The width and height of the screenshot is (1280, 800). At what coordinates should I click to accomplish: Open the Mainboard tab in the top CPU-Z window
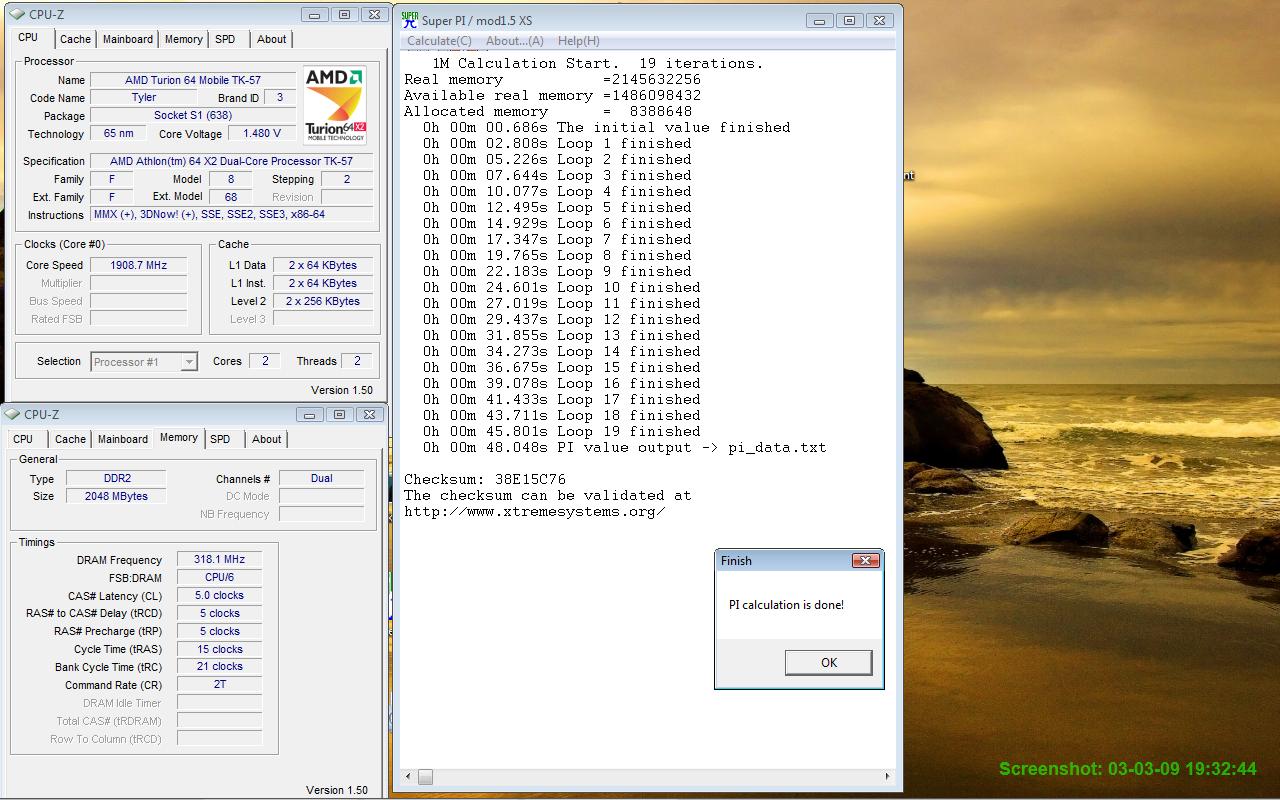coord(128,39)
